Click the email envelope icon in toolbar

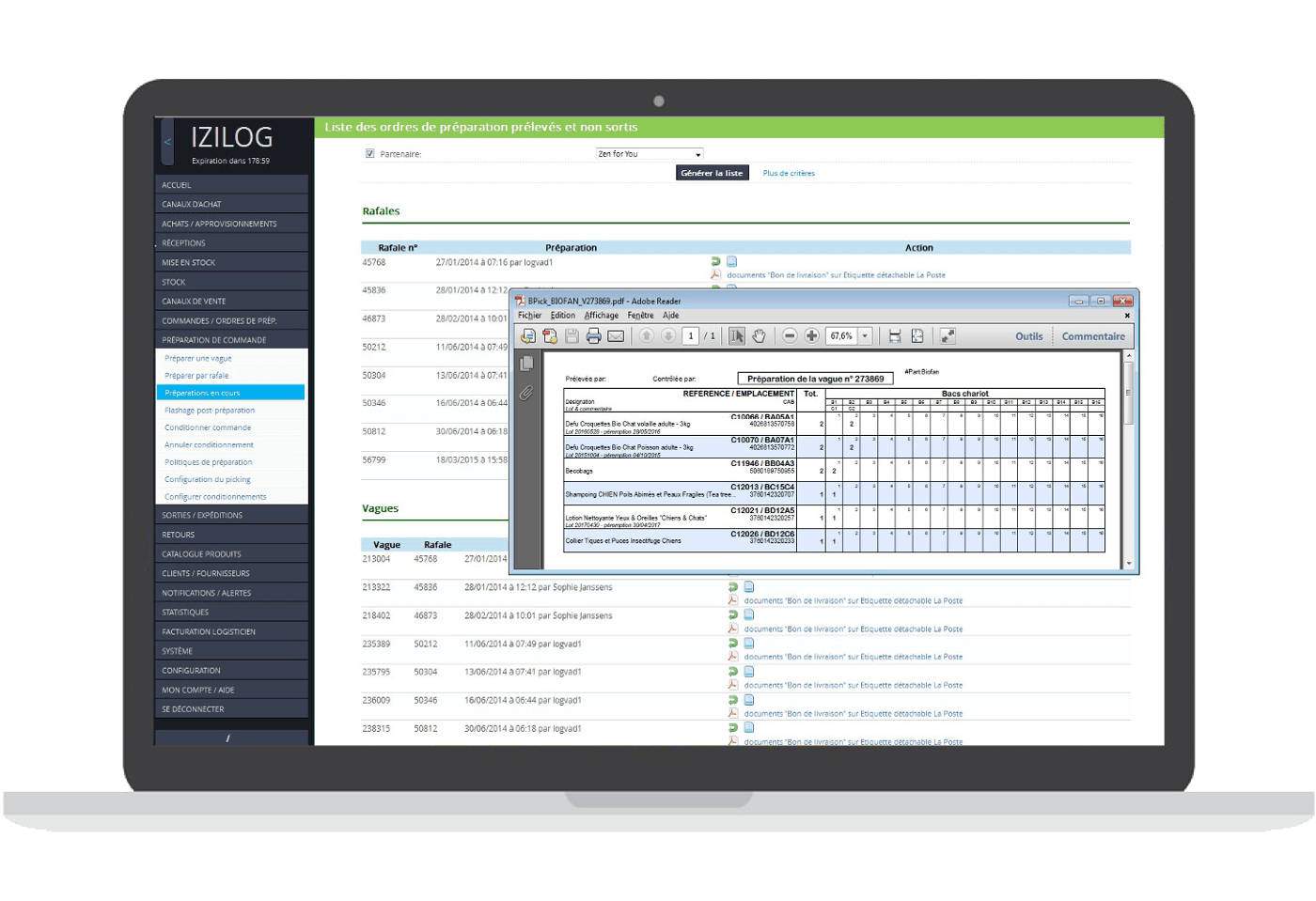pyautogui.click(x=616, y=336)
